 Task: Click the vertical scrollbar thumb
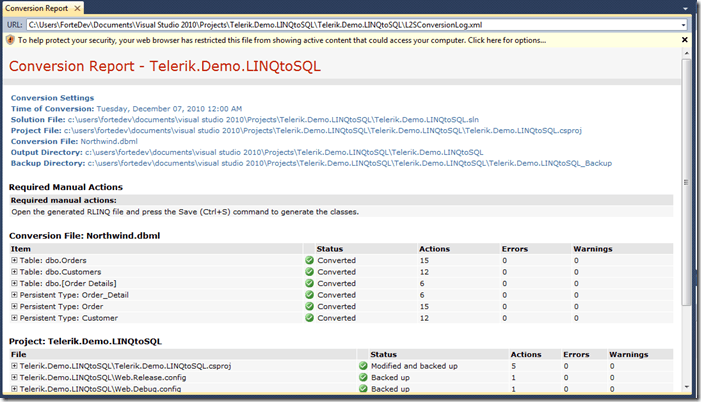[686, 182]
